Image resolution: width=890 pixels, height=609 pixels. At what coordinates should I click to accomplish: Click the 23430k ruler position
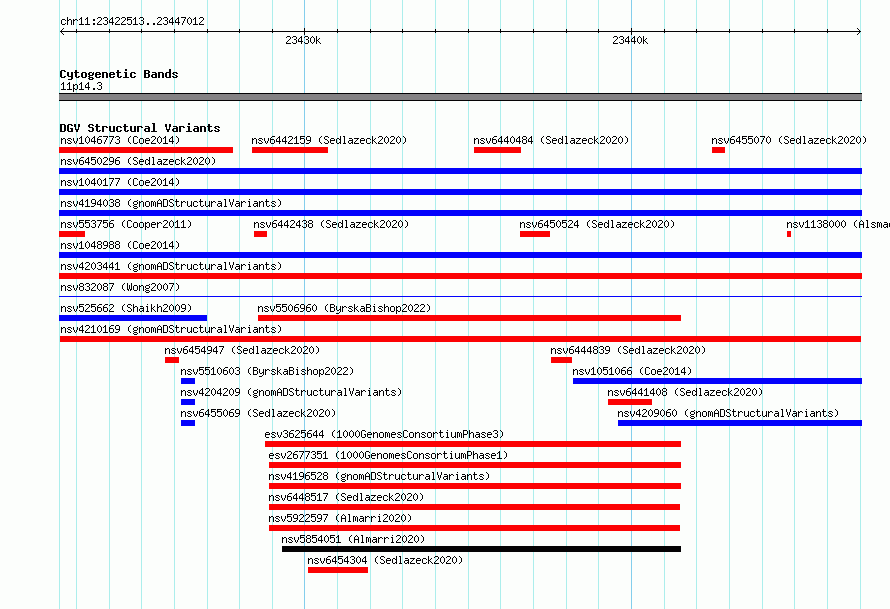coord(303,40)
